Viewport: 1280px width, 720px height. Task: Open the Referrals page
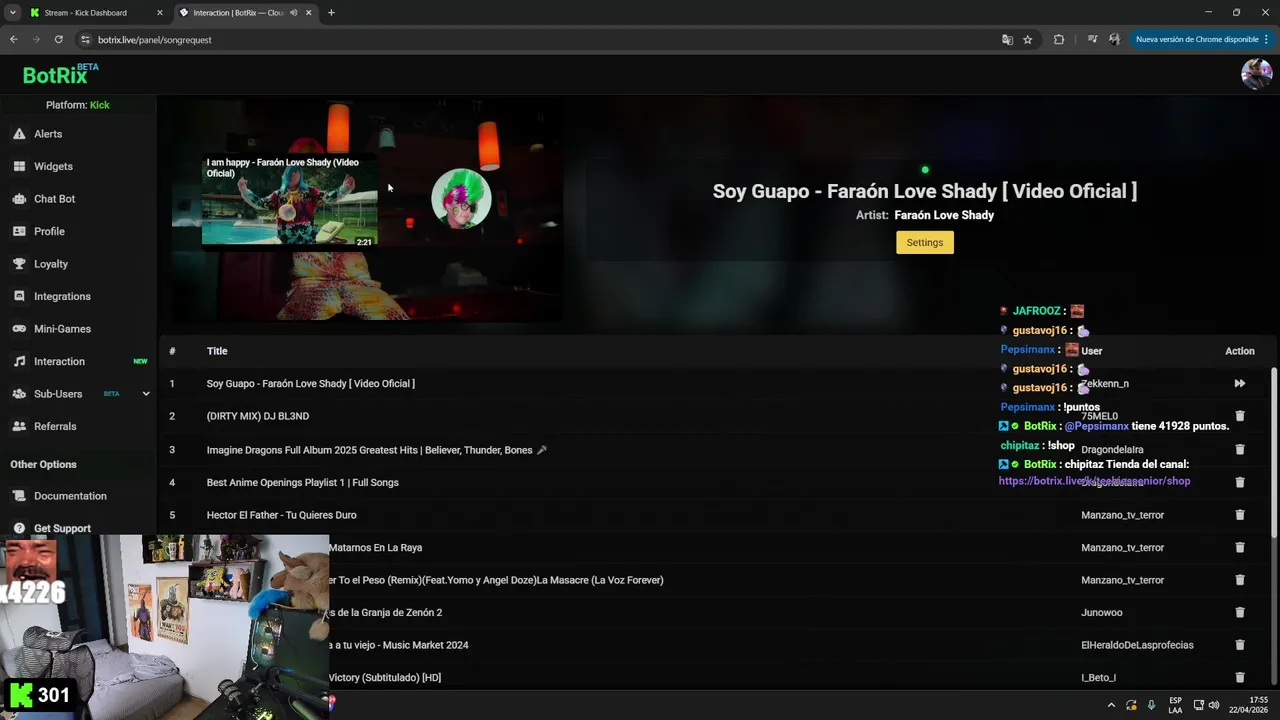tap(55, 426)
